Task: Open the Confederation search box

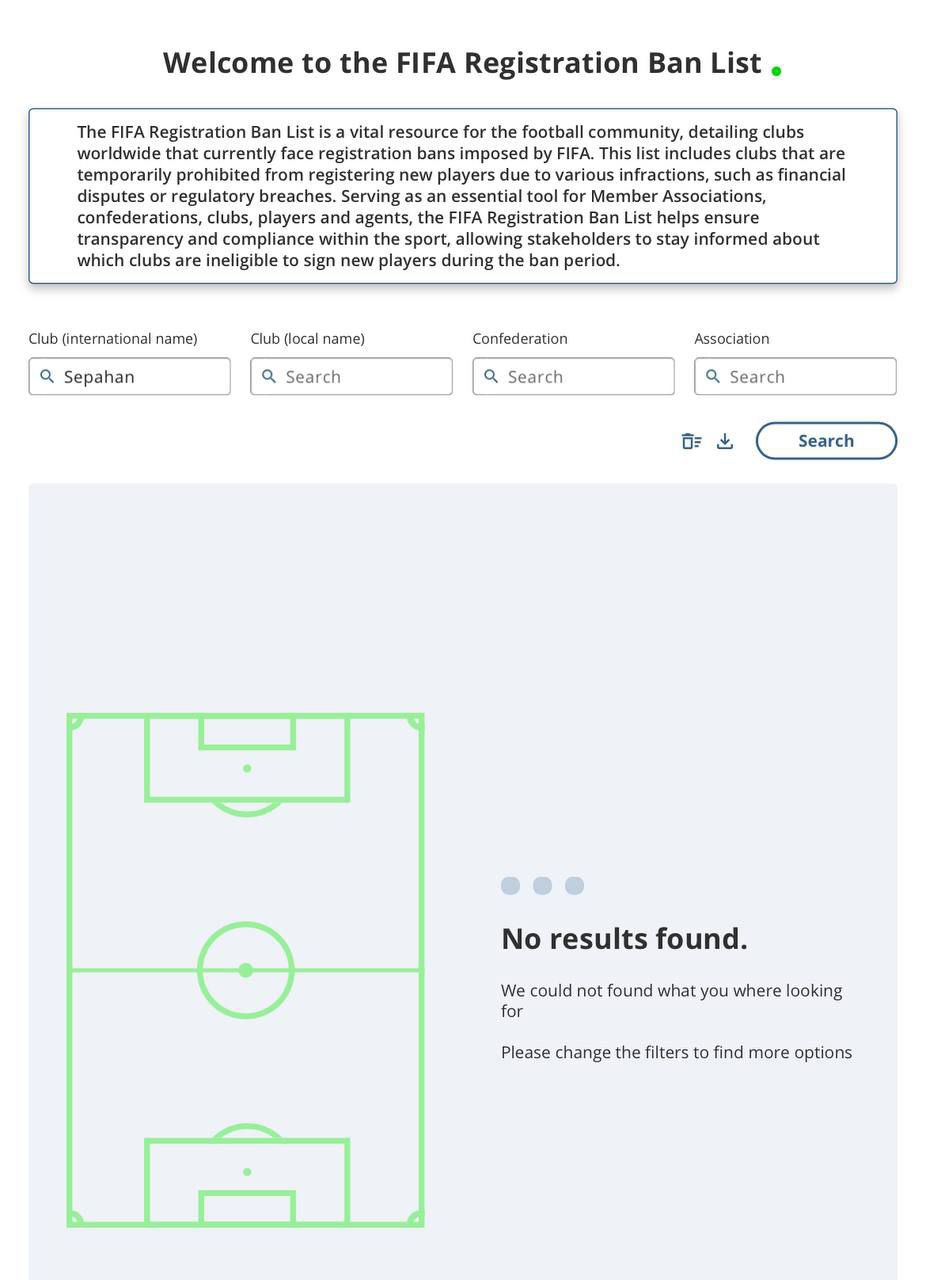Action: click(574, 376)
